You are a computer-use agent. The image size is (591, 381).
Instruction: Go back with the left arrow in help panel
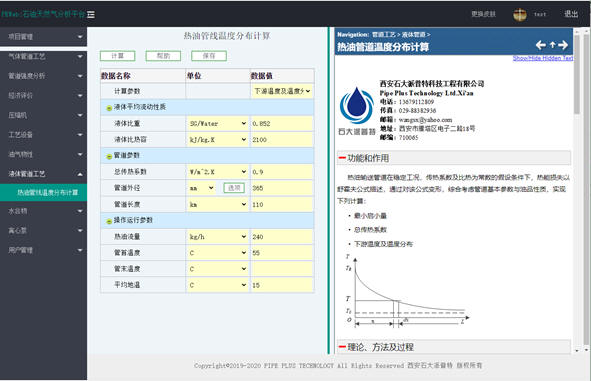coord(541,45)
